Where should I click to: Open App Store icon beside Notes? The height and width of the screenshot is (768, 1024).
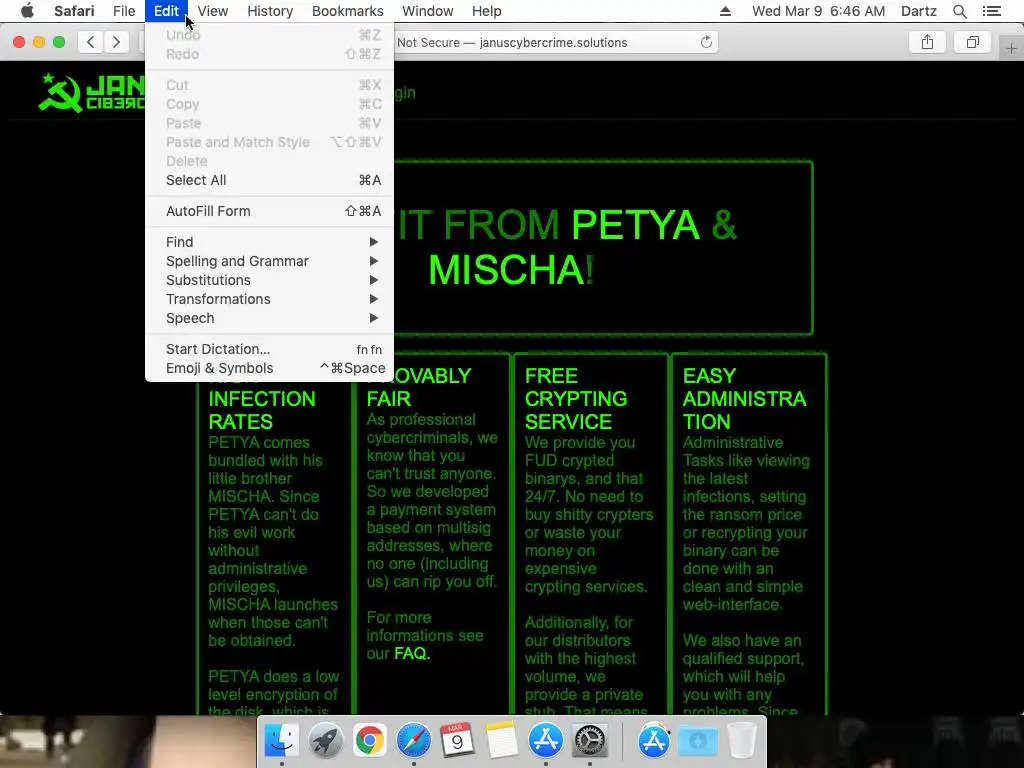pyautogui.click(x=545, y=740)
